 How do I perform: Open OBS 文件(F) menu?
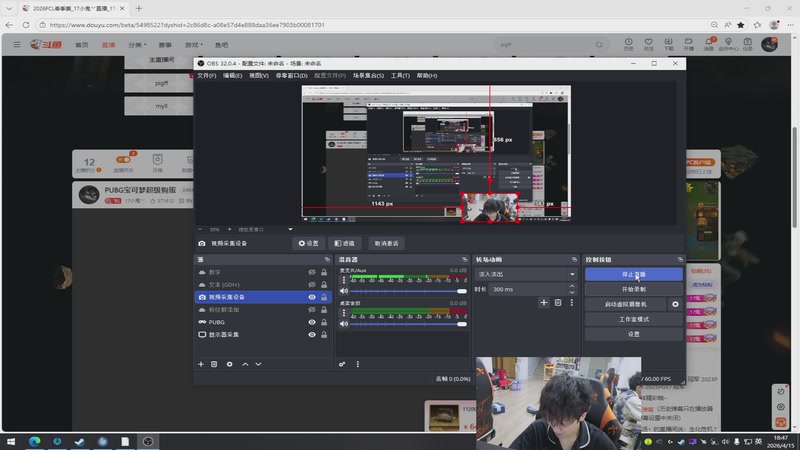(x=207, y=76)
